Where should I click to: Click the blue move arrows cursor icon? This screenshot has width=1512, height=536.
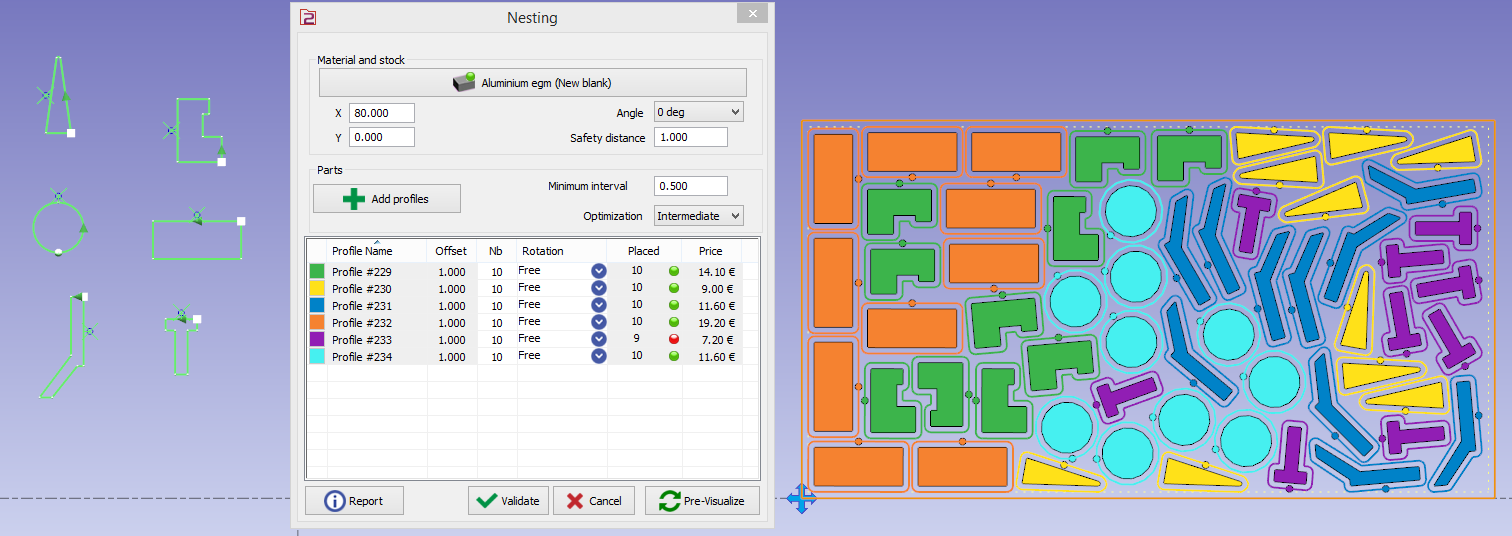[801, 498]
